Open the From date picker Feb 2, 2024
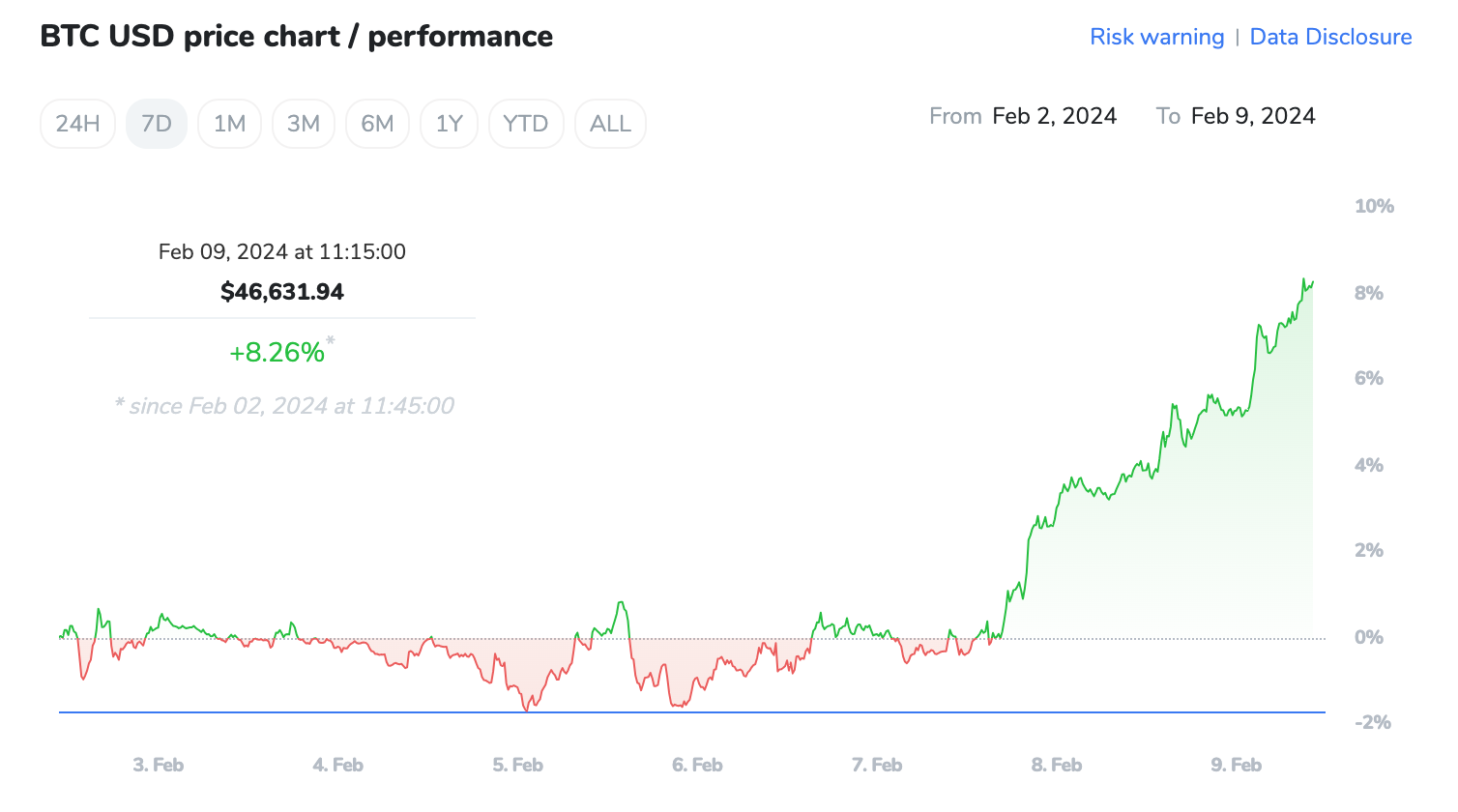The width and height of the screenshot is (1458, 812). (x=1054, y=115)
